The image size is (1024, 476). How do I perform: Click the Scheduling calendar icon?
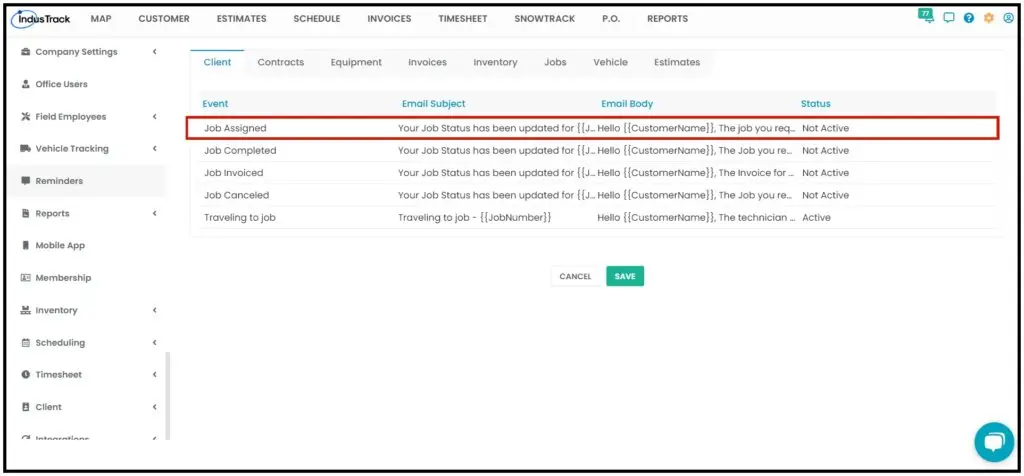point(26,343)
